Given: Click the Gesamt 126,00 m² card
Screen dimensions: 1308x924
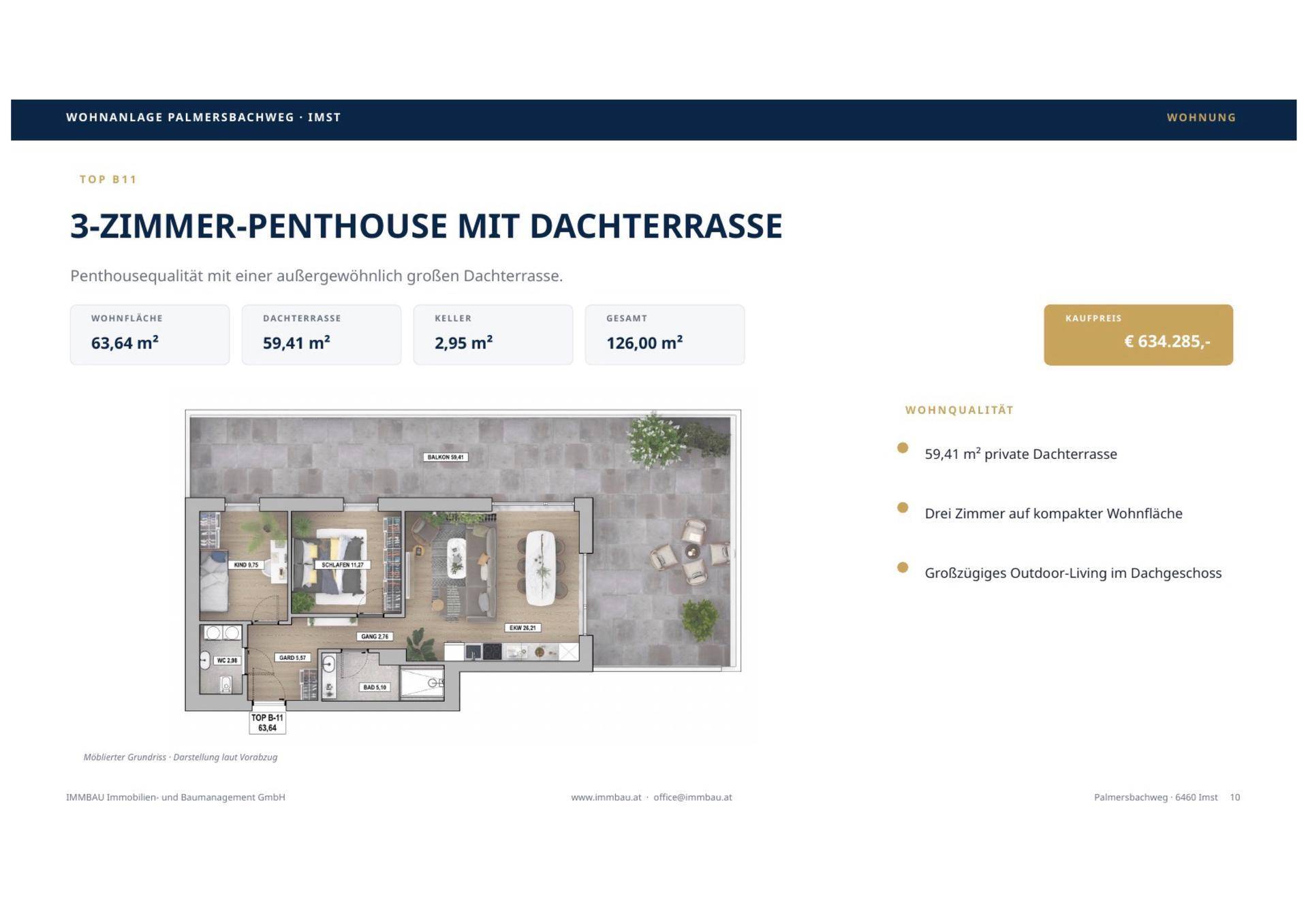Looking at the screenshot, I should (x=665, y=334).
